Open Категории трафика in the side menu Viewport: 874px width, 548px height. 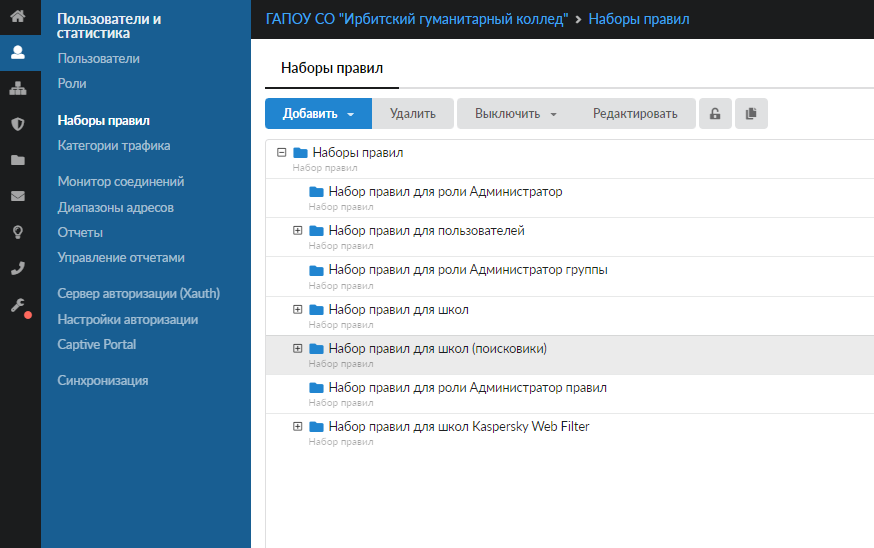114,146
